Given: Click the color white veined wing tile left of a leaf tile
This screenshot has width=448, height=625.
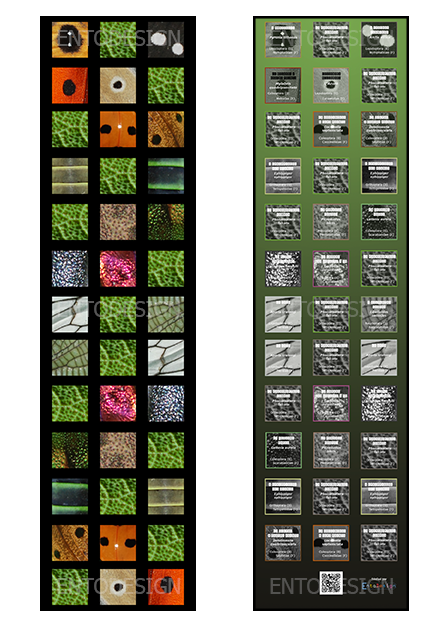Looking at the screenshot, I should pos(70,314).
